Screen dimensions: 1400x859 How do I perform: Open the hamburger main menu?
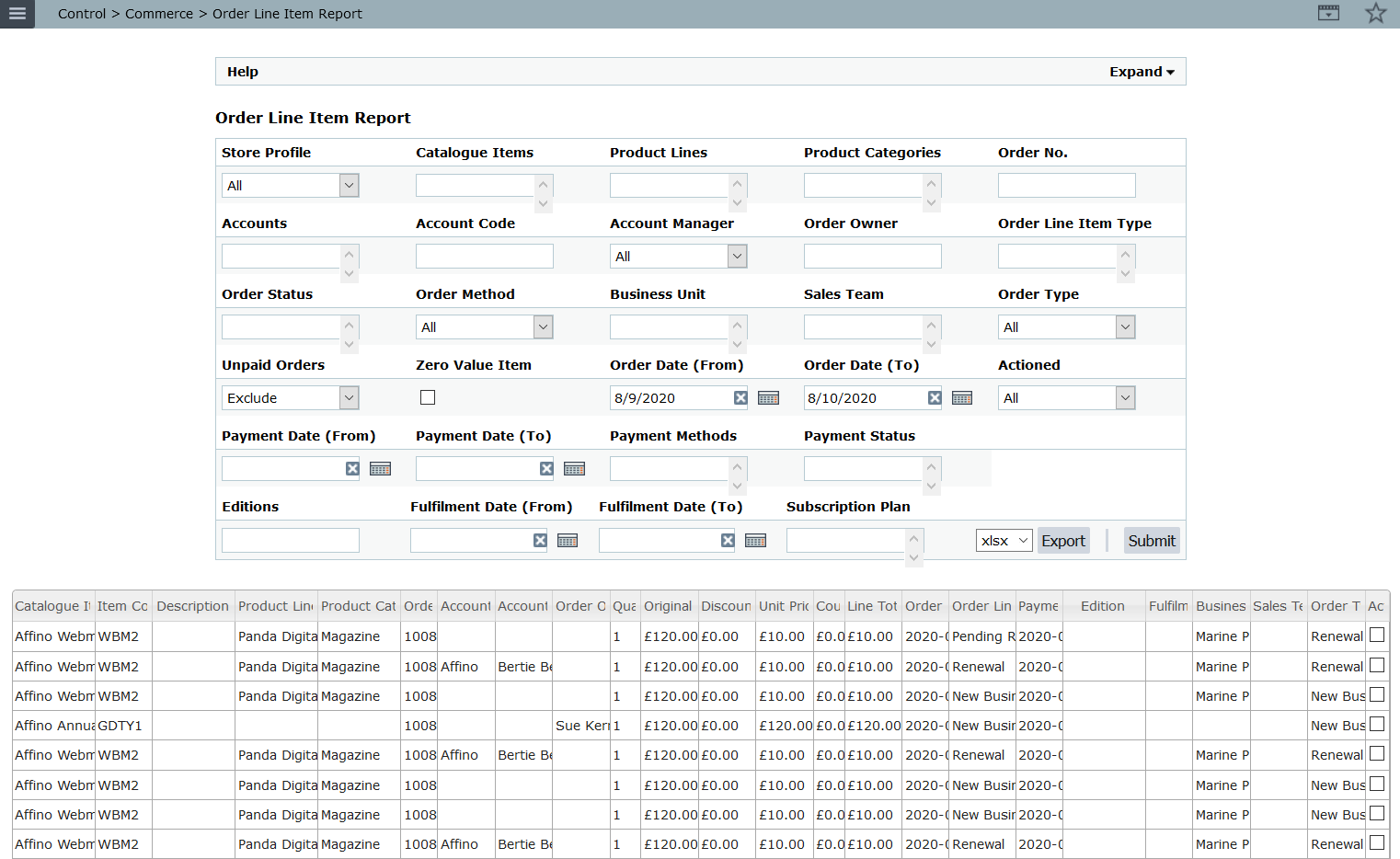(17, 14)
